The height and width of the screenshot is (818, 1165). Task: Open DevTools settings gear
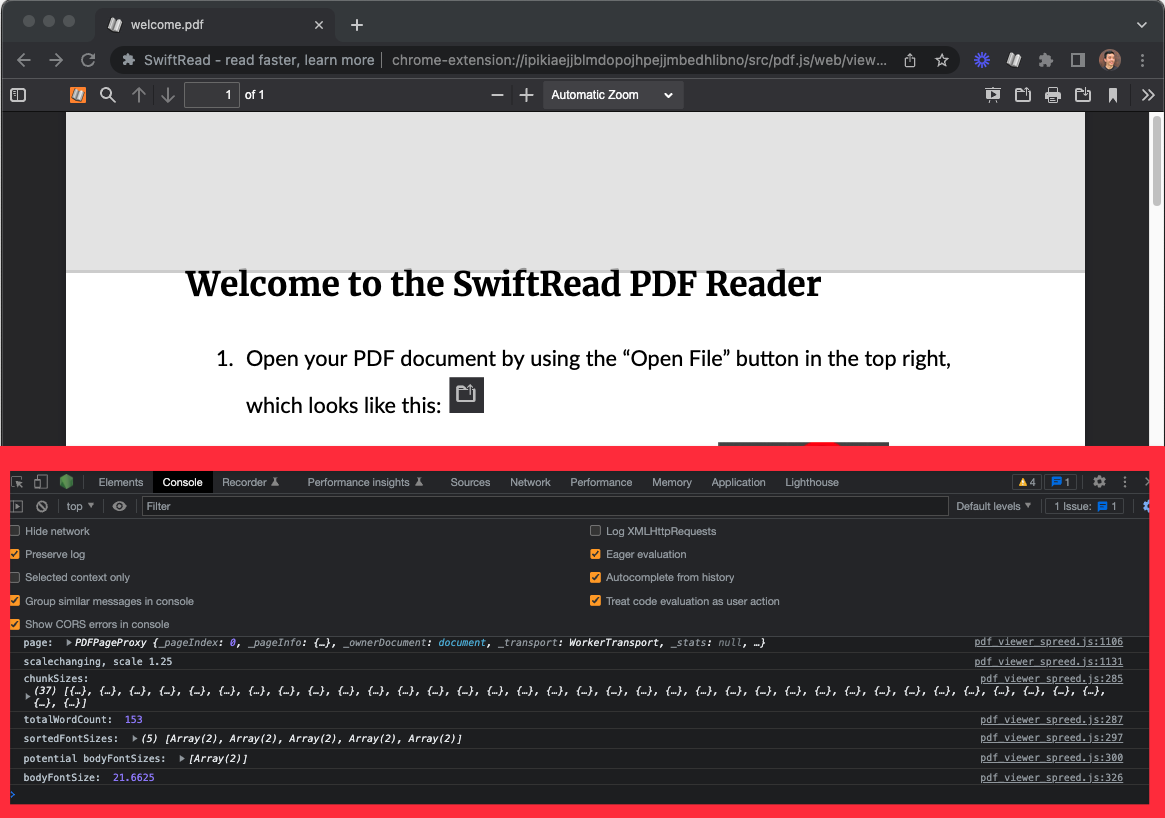1100,482
